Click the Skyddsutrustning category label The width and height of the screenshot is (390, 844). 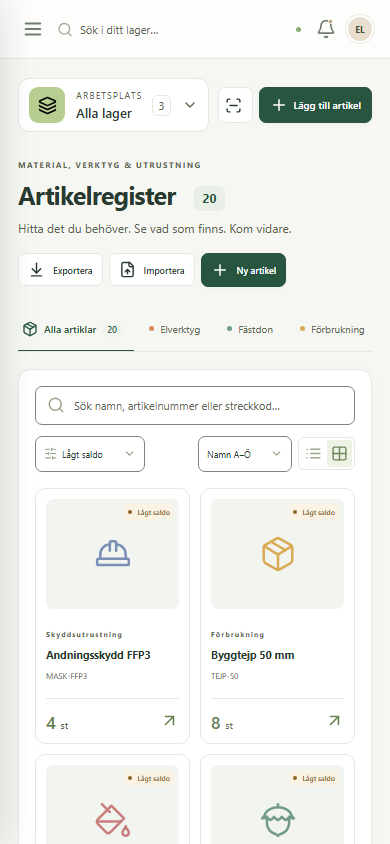click(84, 635)
